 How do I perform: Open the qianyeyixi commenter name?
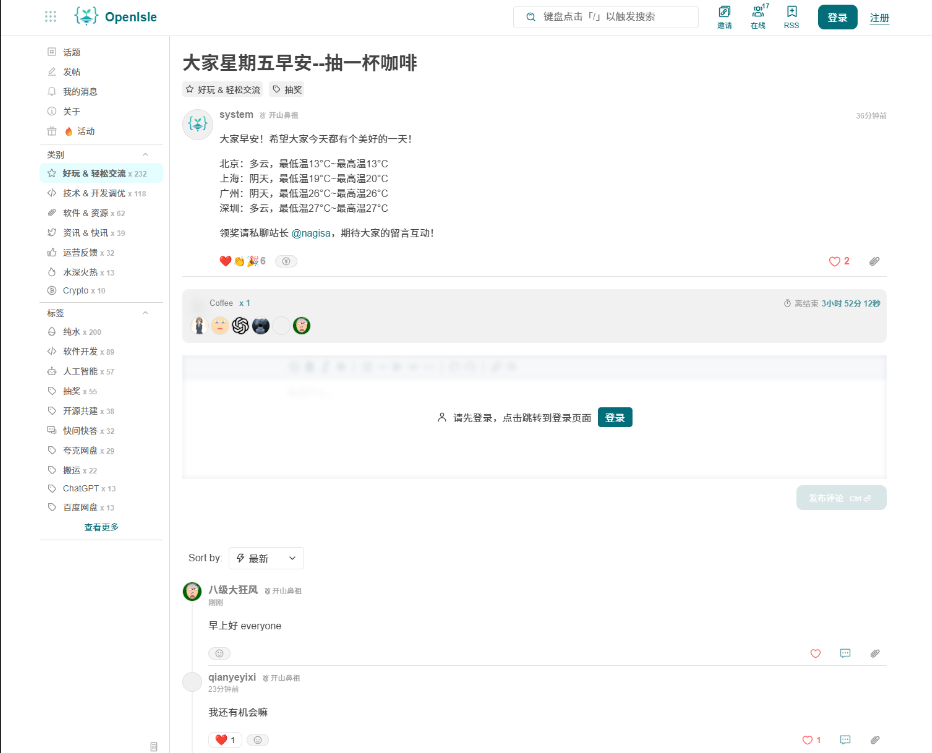232,677
